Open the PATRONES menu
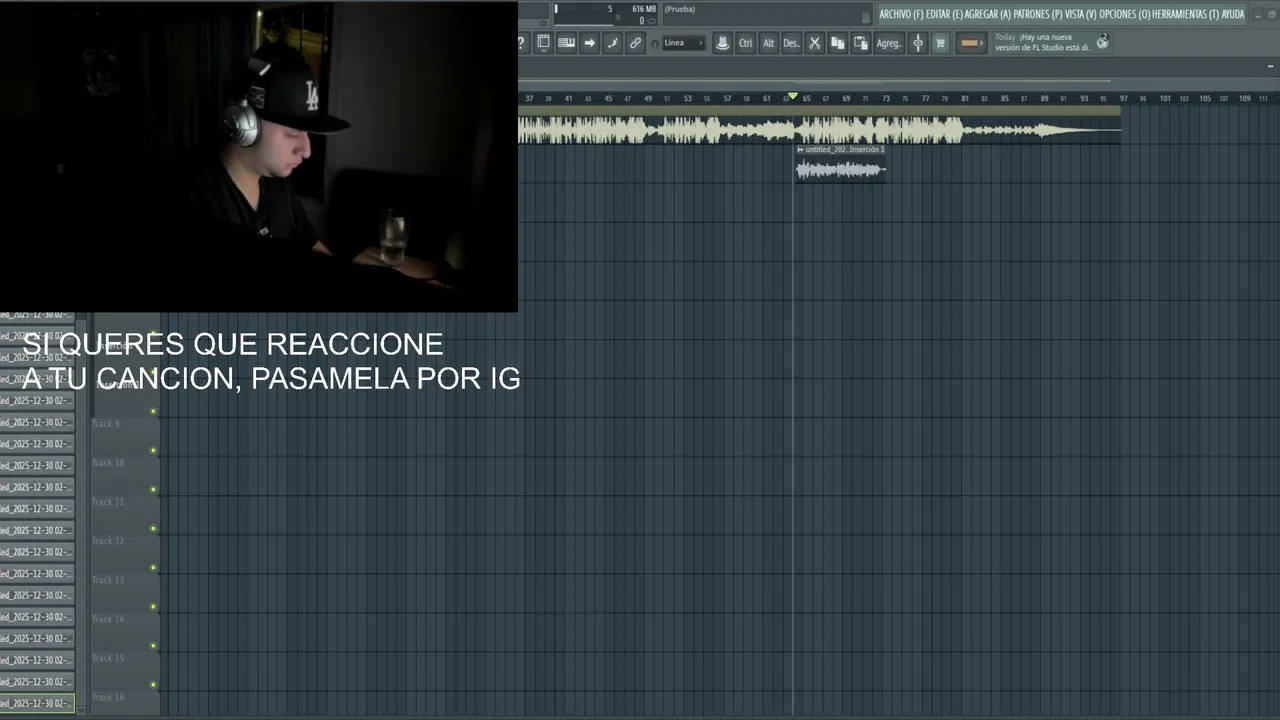Viewport: 1280px width, 720px height. click(1038, 14)
